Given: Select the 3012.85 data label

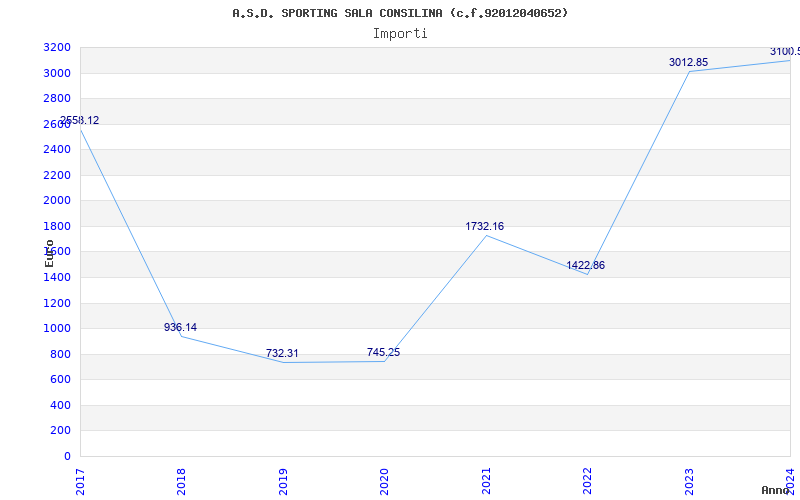Looking at the screenshot, I should click(x=688, y=63).
